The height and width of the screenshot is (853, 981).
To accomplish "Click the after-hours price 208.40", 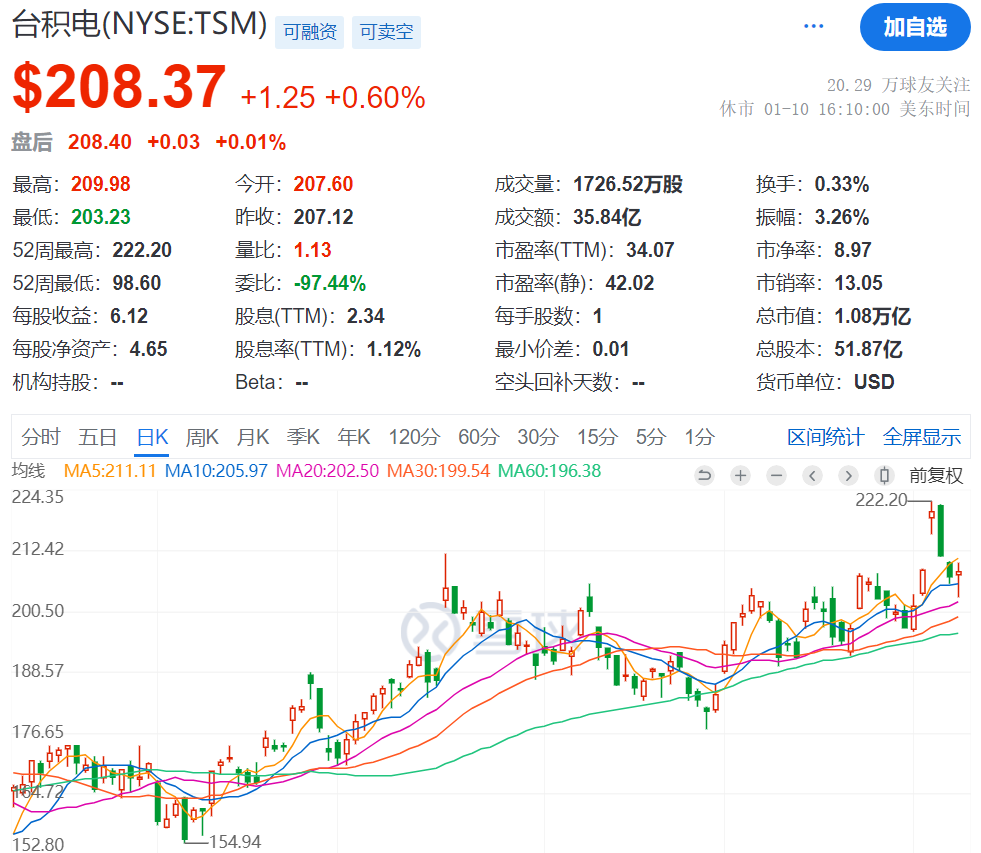I will (x=99, y=142).
